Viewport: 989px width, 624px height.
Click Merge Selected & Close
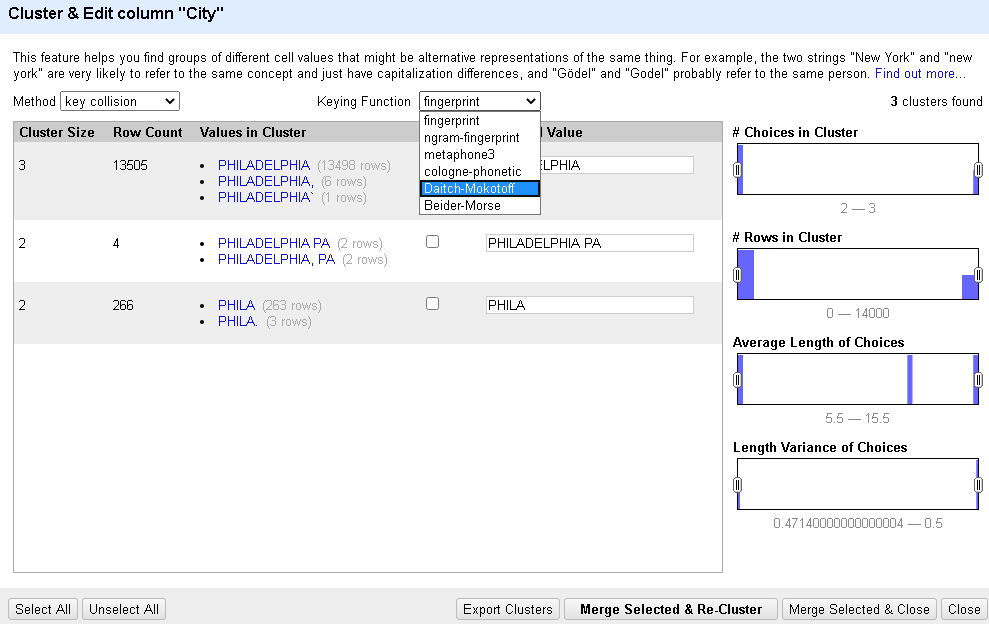[x=858, y=609]
